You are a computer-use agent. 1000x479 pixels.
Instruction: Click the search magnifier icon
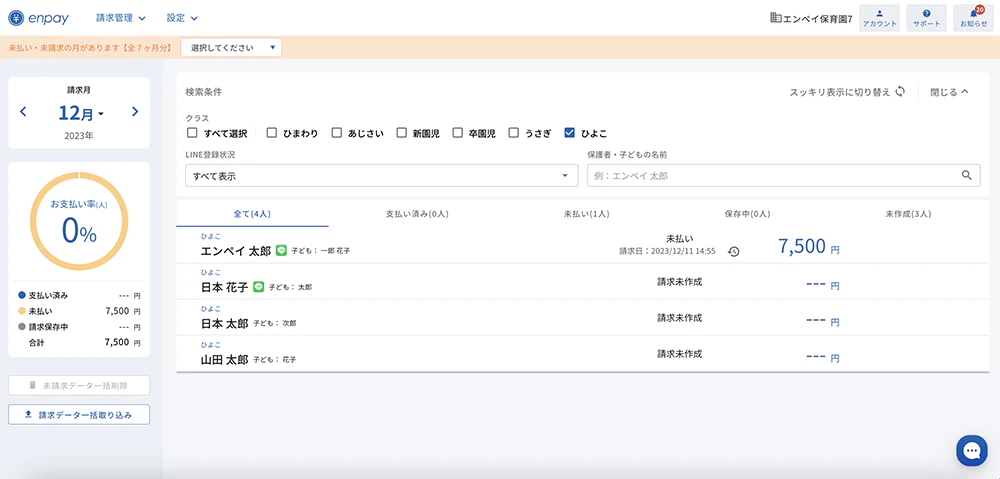(x=967, y=175)
